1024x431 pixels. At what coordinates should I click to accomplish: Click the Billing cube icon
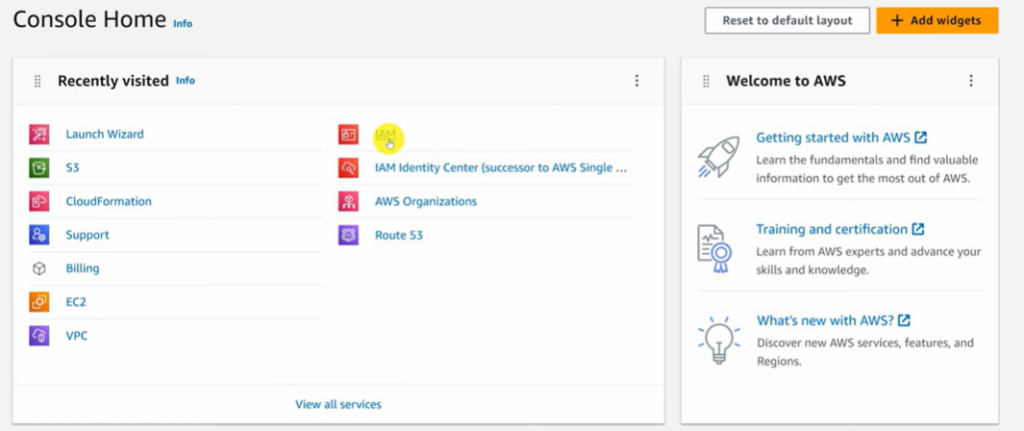[39, 268]
